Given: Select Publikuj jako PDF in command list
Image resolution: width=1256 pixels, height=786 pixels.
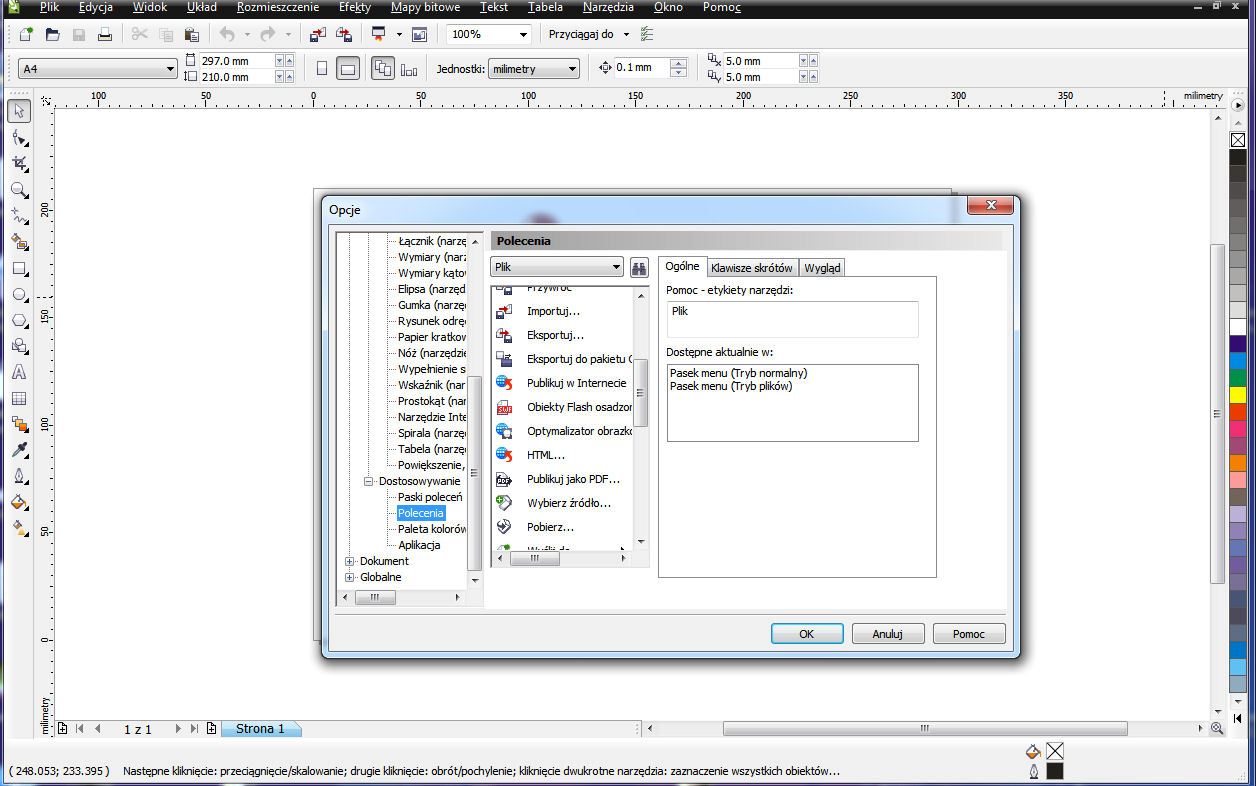Looking at the screenshot, I should click(x=573, y=479).
